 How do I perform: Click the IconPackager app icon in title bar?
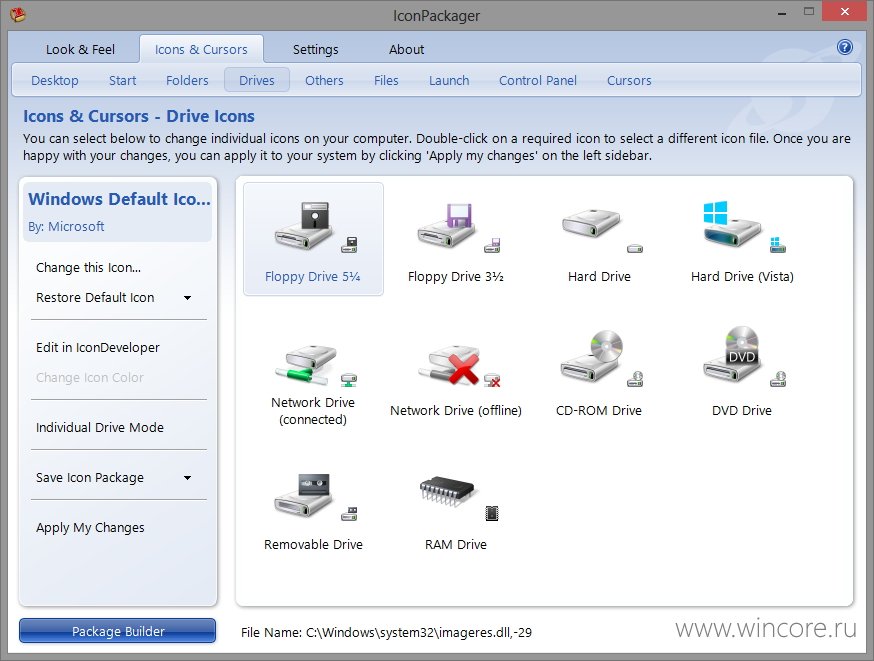tap(18, 14)
